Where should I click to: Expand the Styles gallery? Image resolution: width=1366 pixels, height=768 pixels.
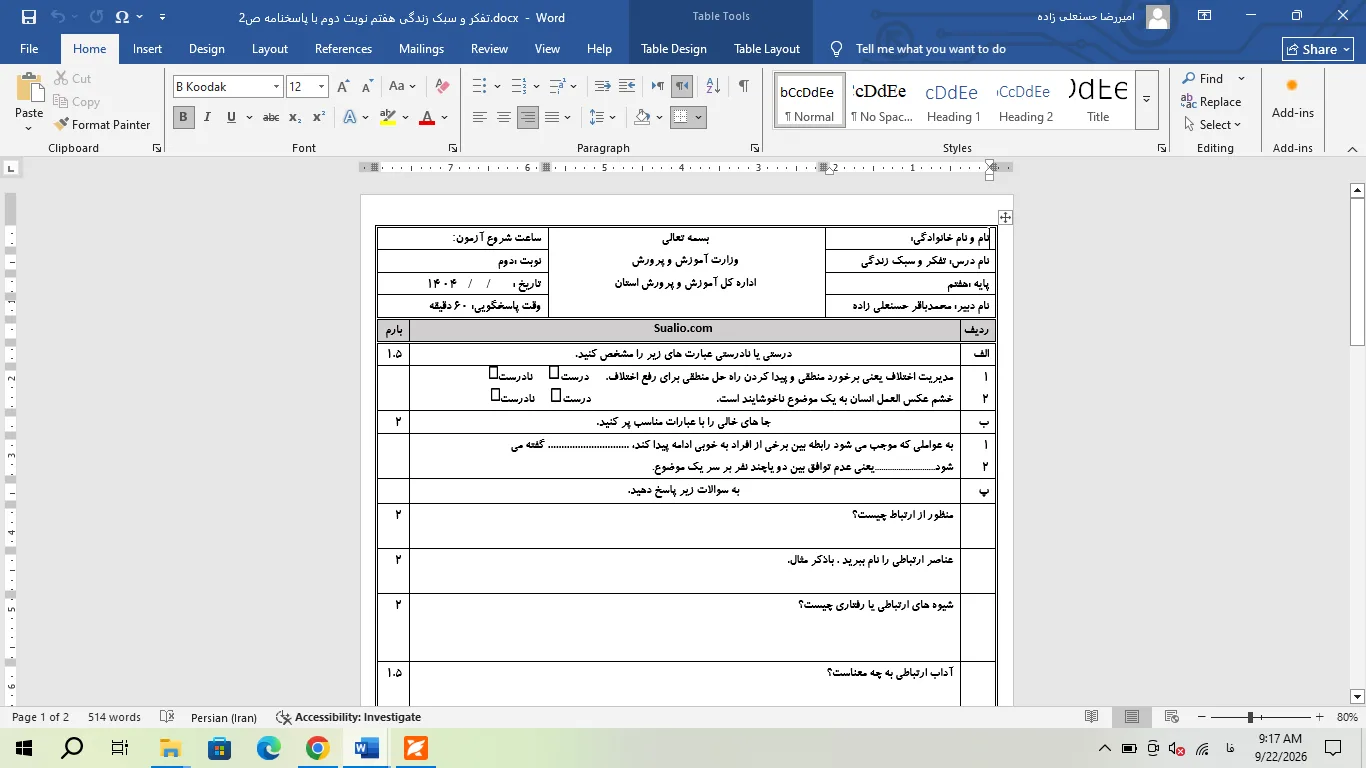(1147, 99)
